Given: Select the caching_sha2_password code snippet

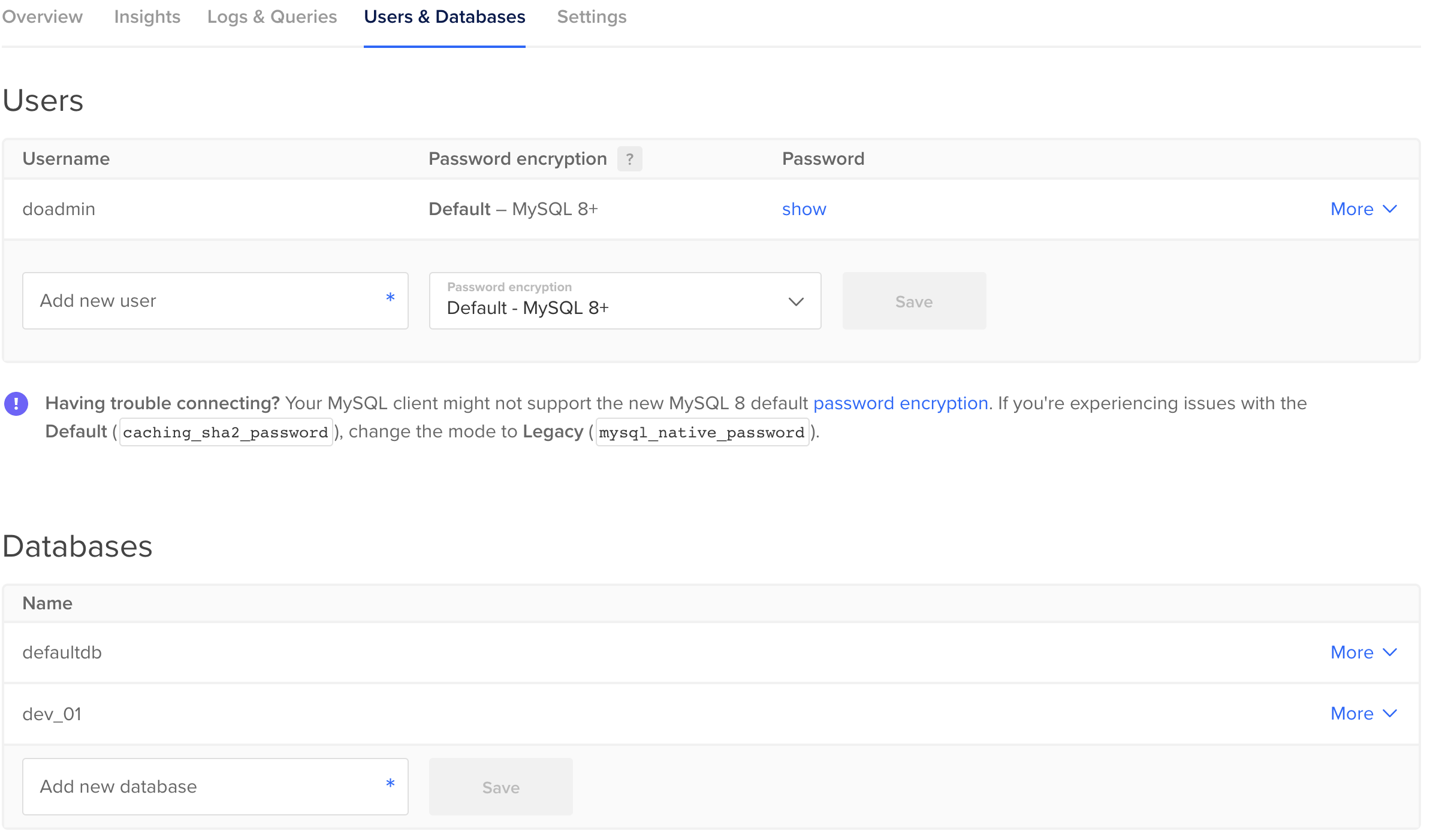Looking at the screenshot, I should pyautogui.click(x=226, y=431).
